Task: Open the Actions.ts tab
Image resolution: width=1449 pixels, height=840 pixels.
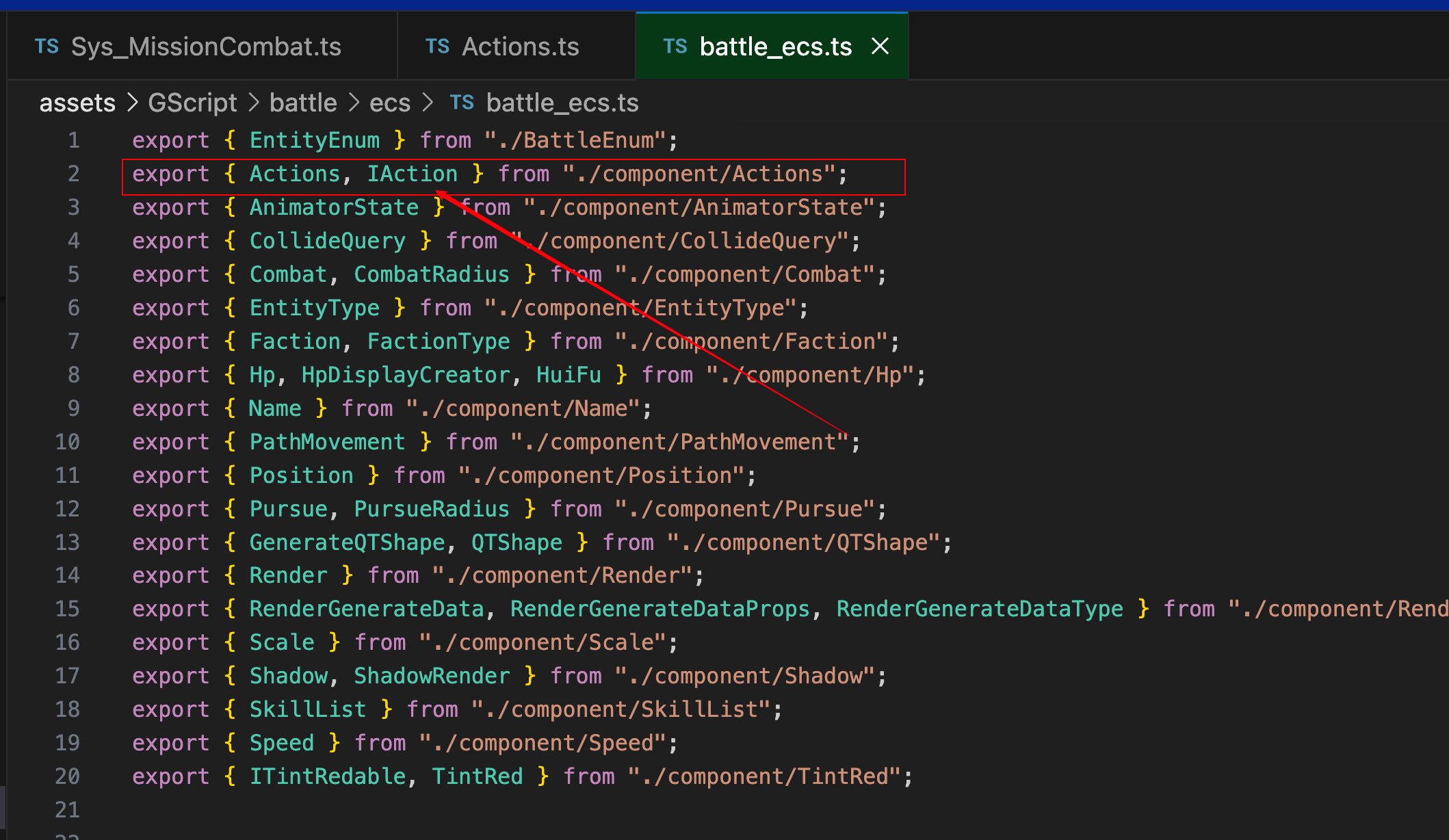Action: [x=520, y=47]
